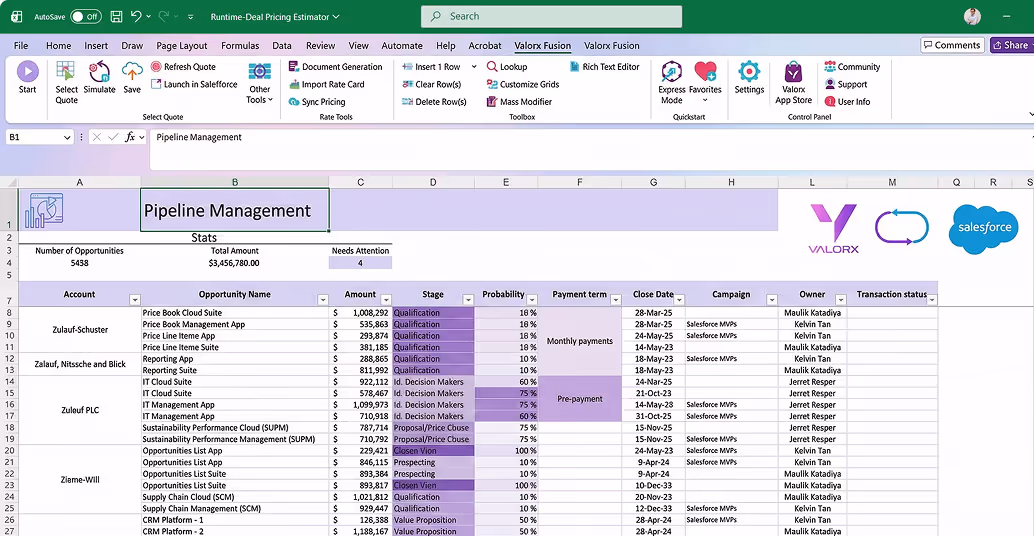Open the Lookup tool

506,67
